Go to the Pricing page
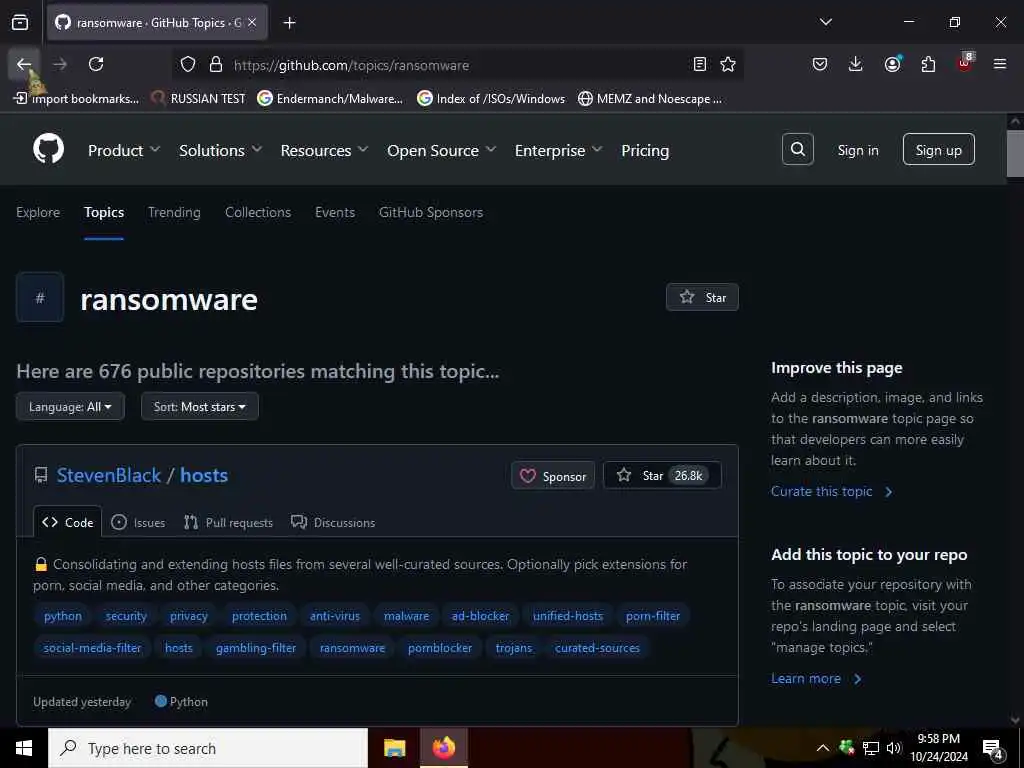 click(645, 150)
